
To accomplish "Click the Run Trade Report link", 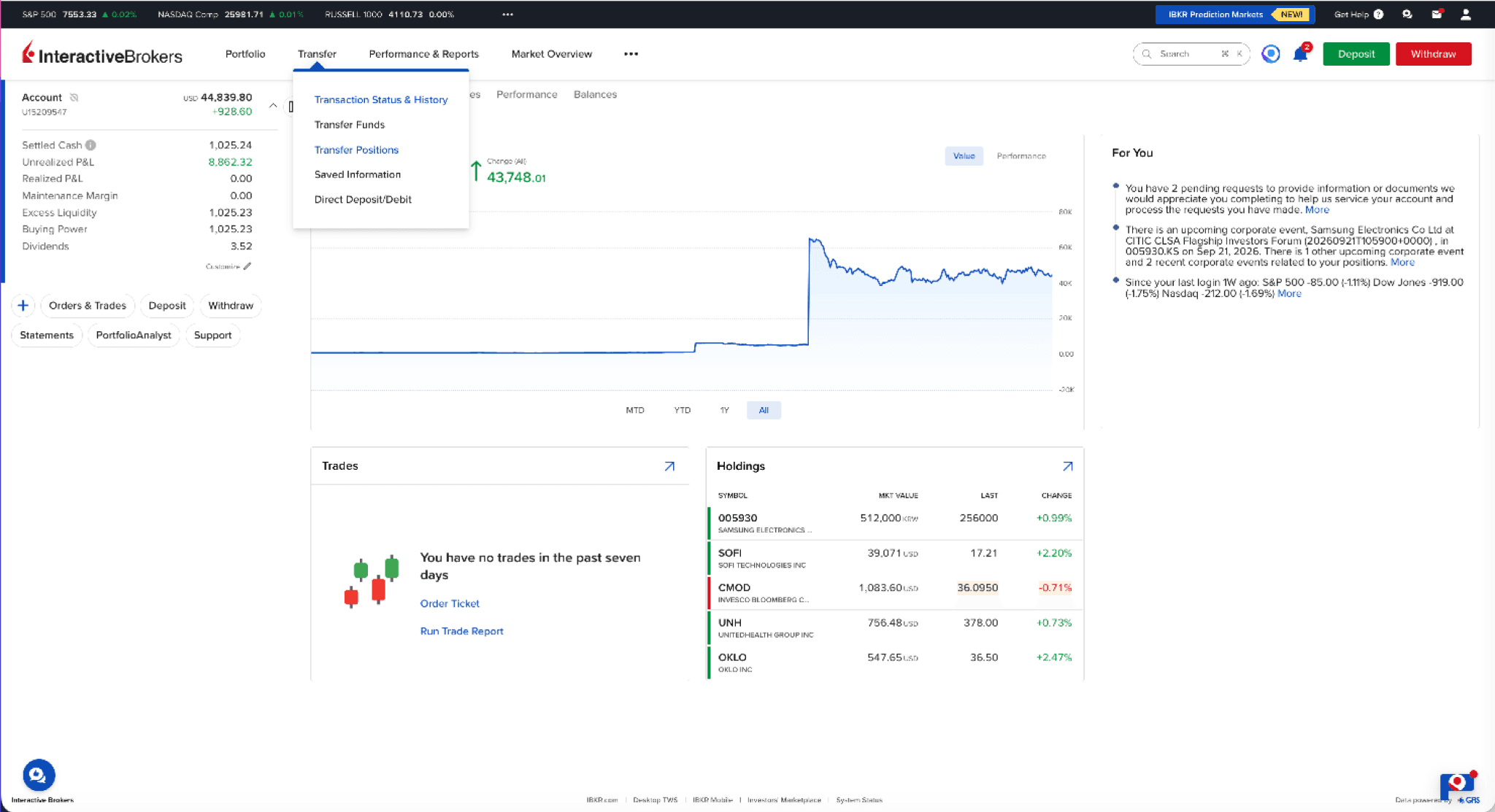I will pos(462,631).
